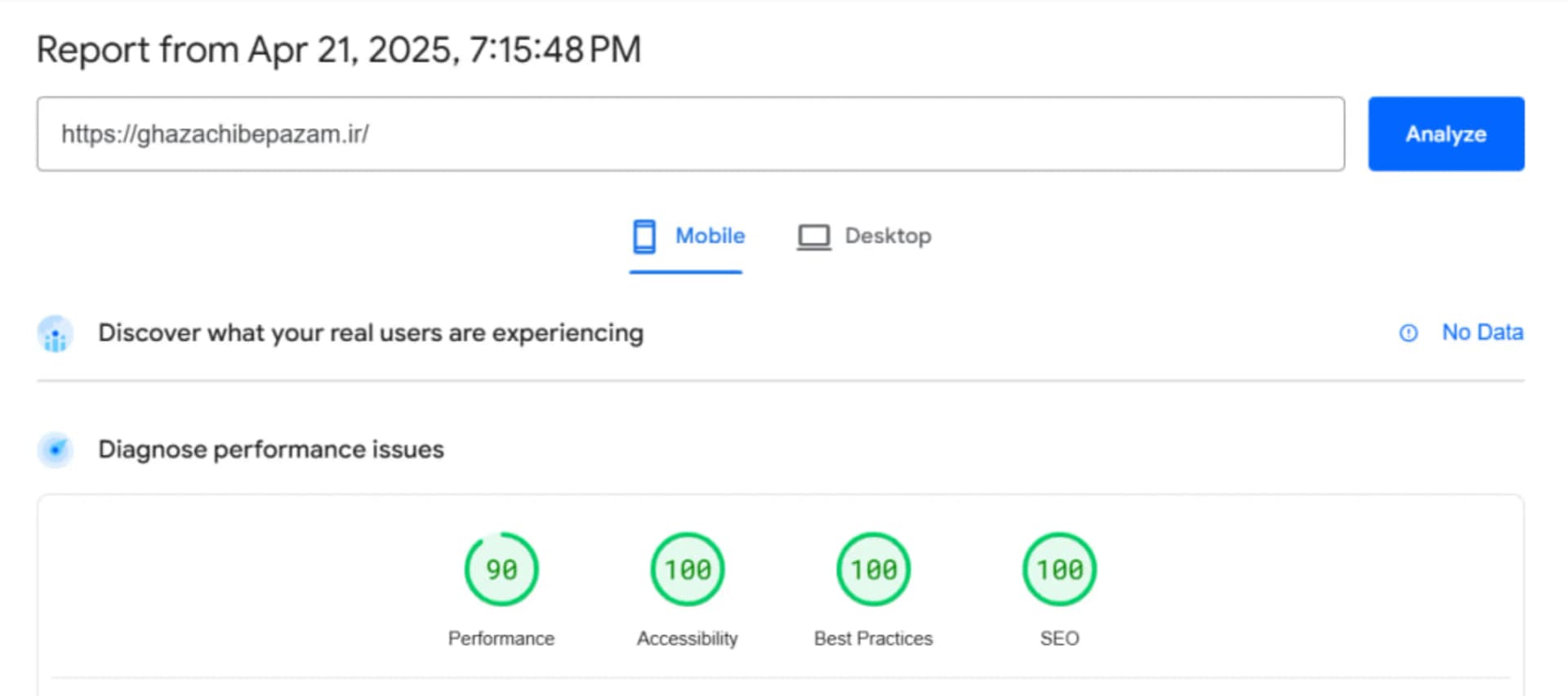Click the Best Practices score circle
This screenshot has width=1568, height=696.
(874, 569)
